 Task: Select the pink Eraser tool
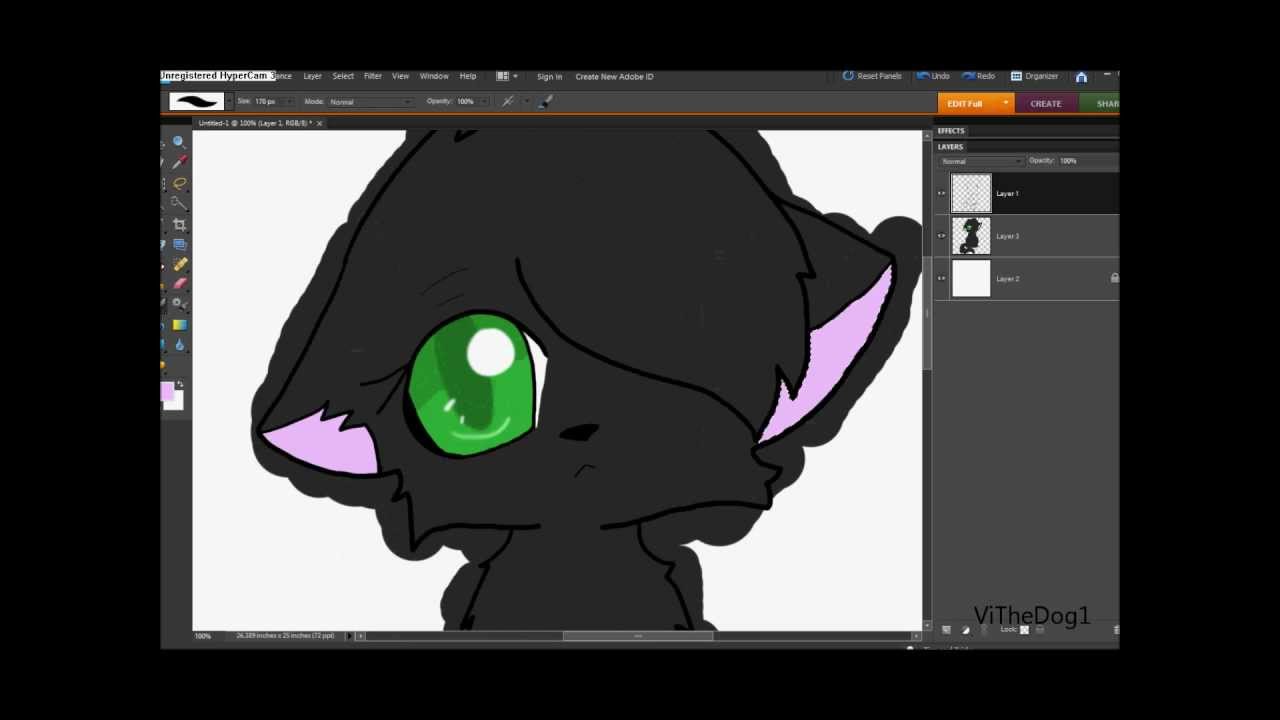pos(179,284)
